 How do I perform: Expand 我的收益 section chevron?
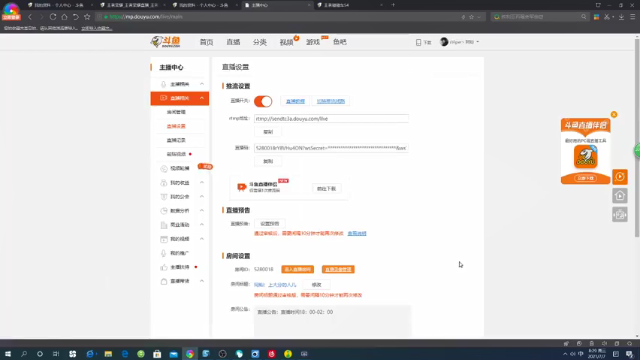coord(202,182)
